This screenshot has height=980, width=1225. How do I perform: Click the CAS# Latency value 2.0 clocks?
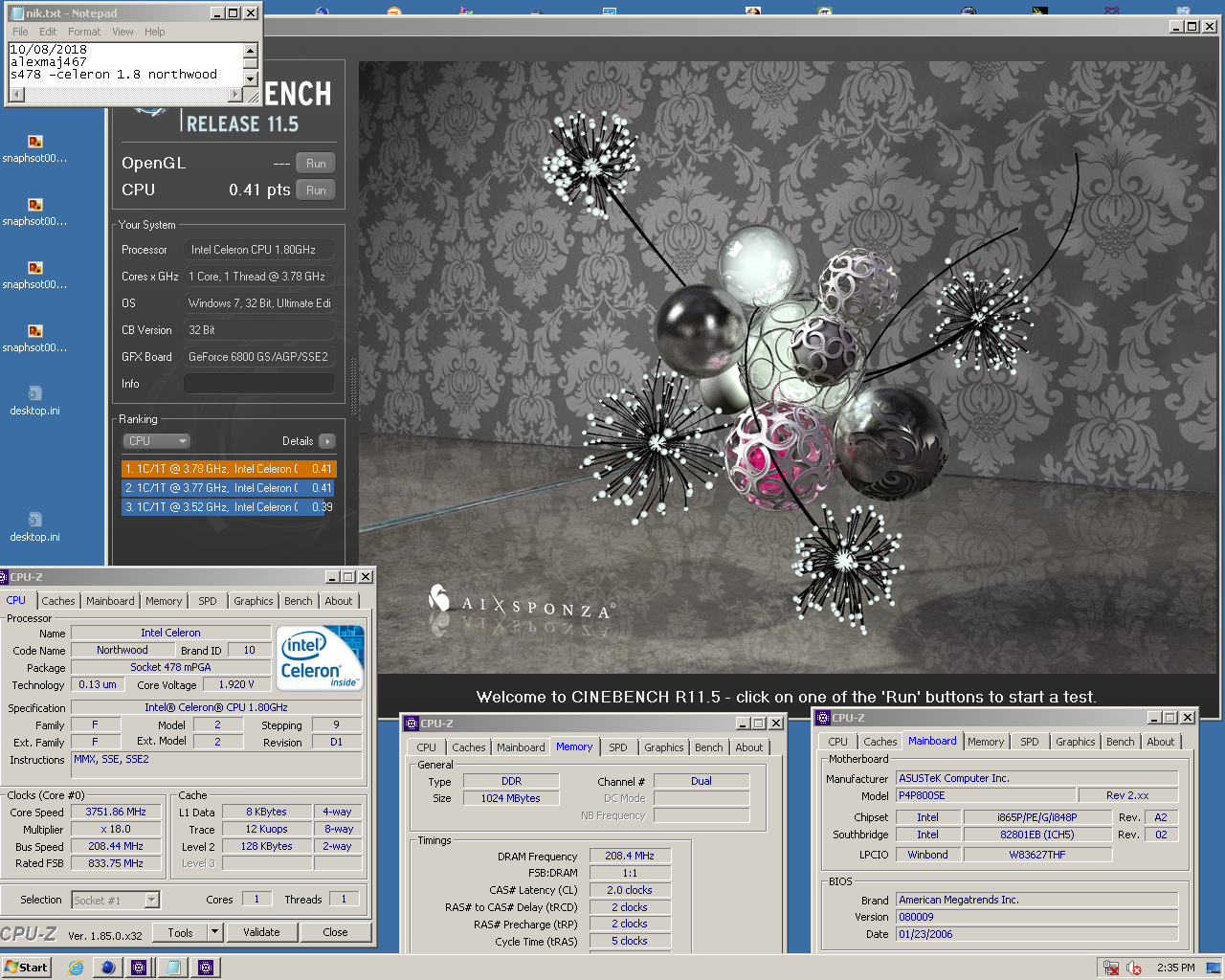[x=630, y=890]
